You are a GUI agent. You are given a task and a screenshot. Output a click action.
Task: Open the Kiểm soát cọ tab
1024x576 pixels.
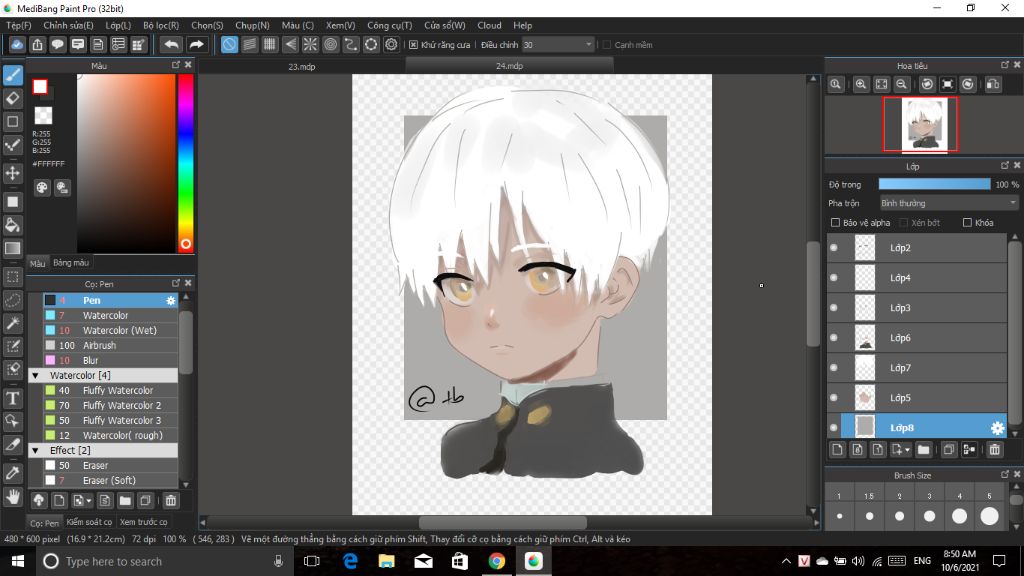tap(89, 522)
